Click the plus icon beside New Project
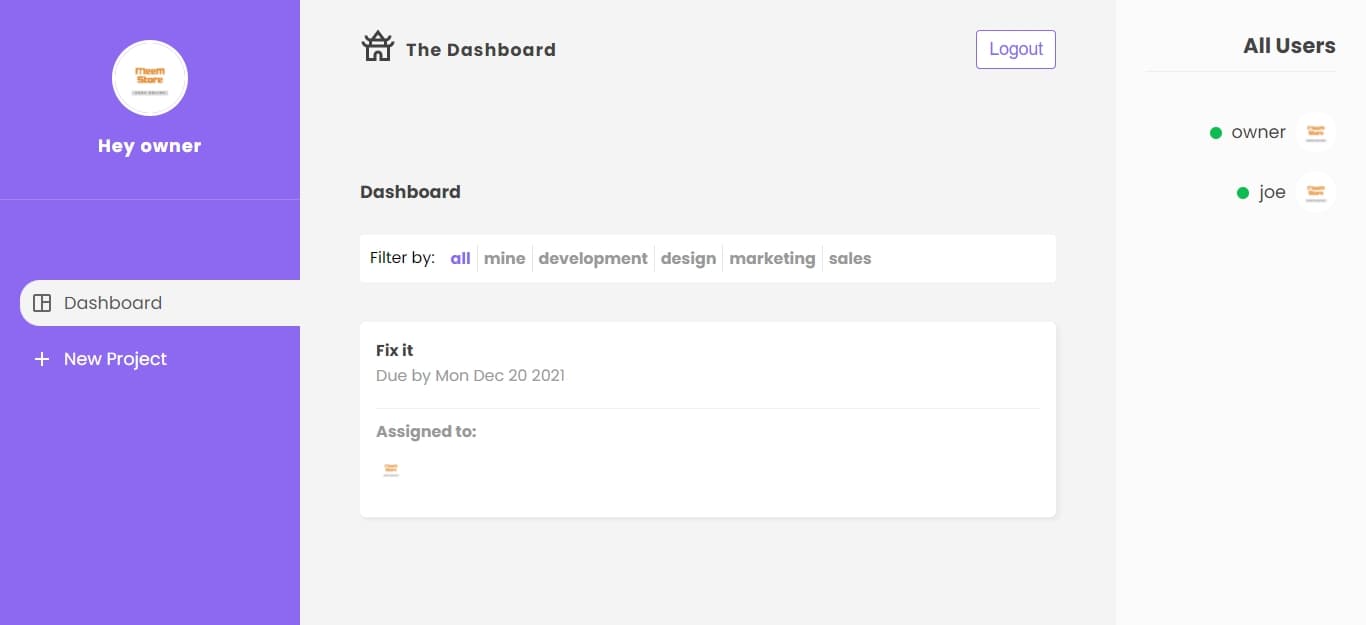 coord(42,359)
